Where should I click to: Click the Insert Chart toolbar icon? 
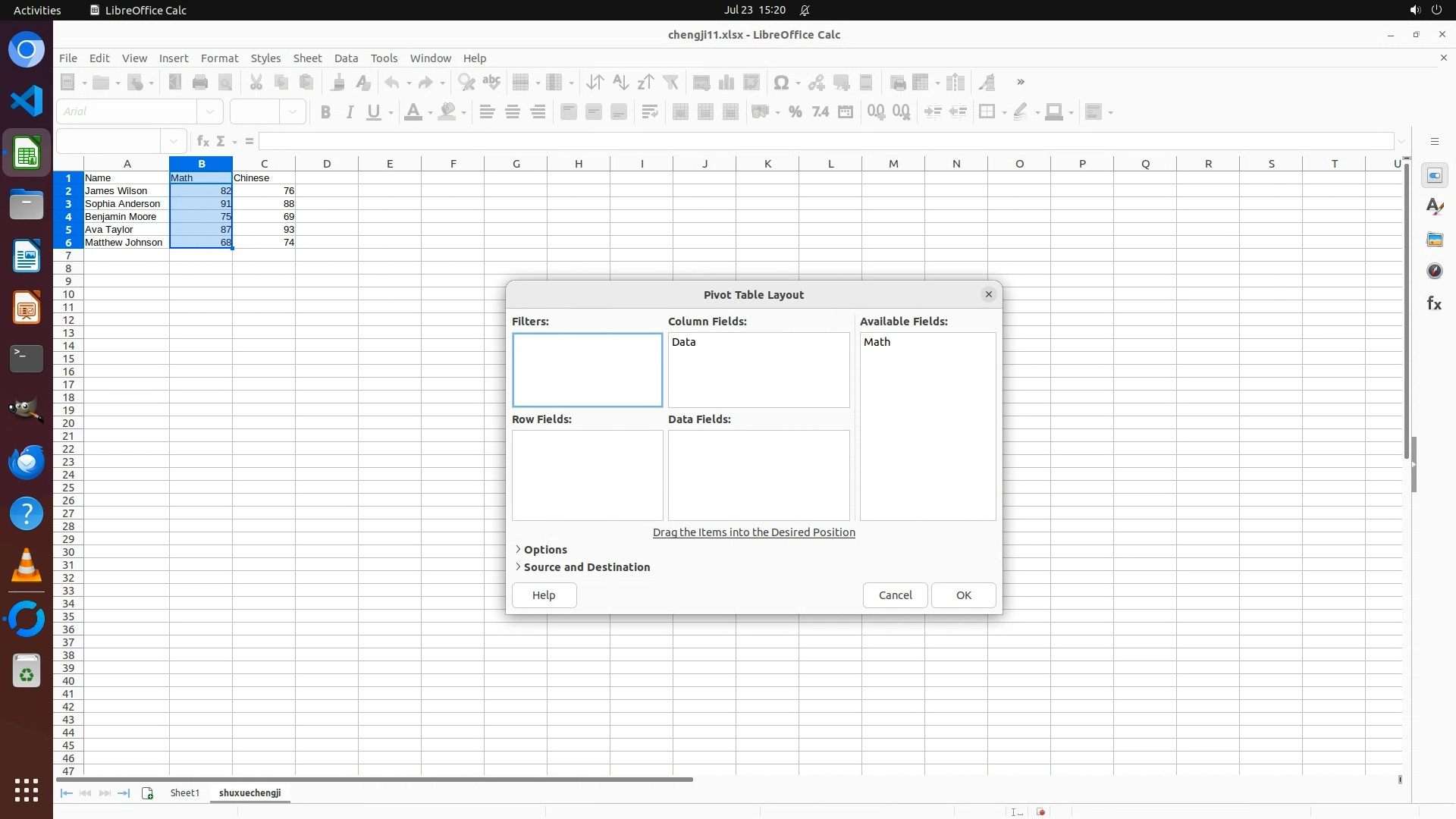(x=726, y=83)
